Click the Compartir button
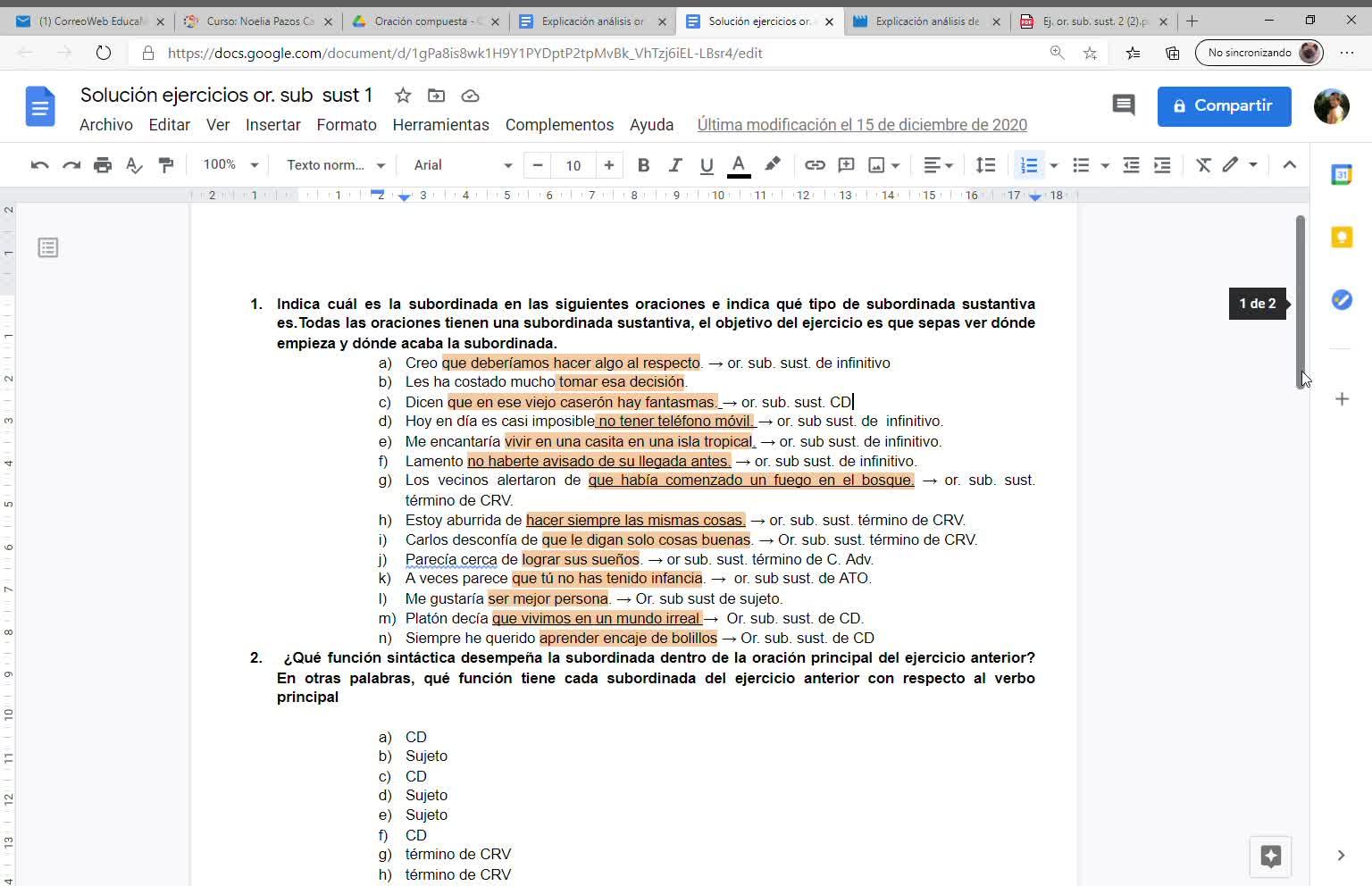Screen dimensions: 1372x886 (1224, 106)
